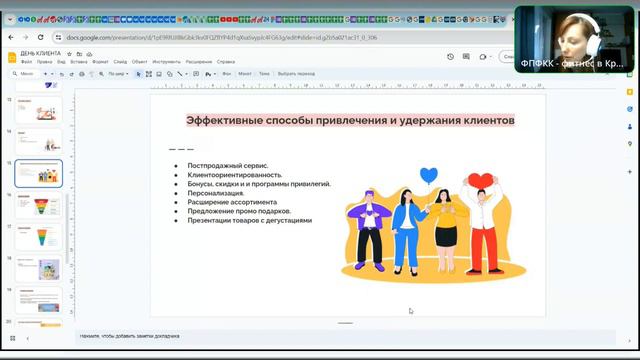The height and width of the screenshot is (360, 640).
Task: Select slide 19 thumbnail
Action: (x=38, y=300)
